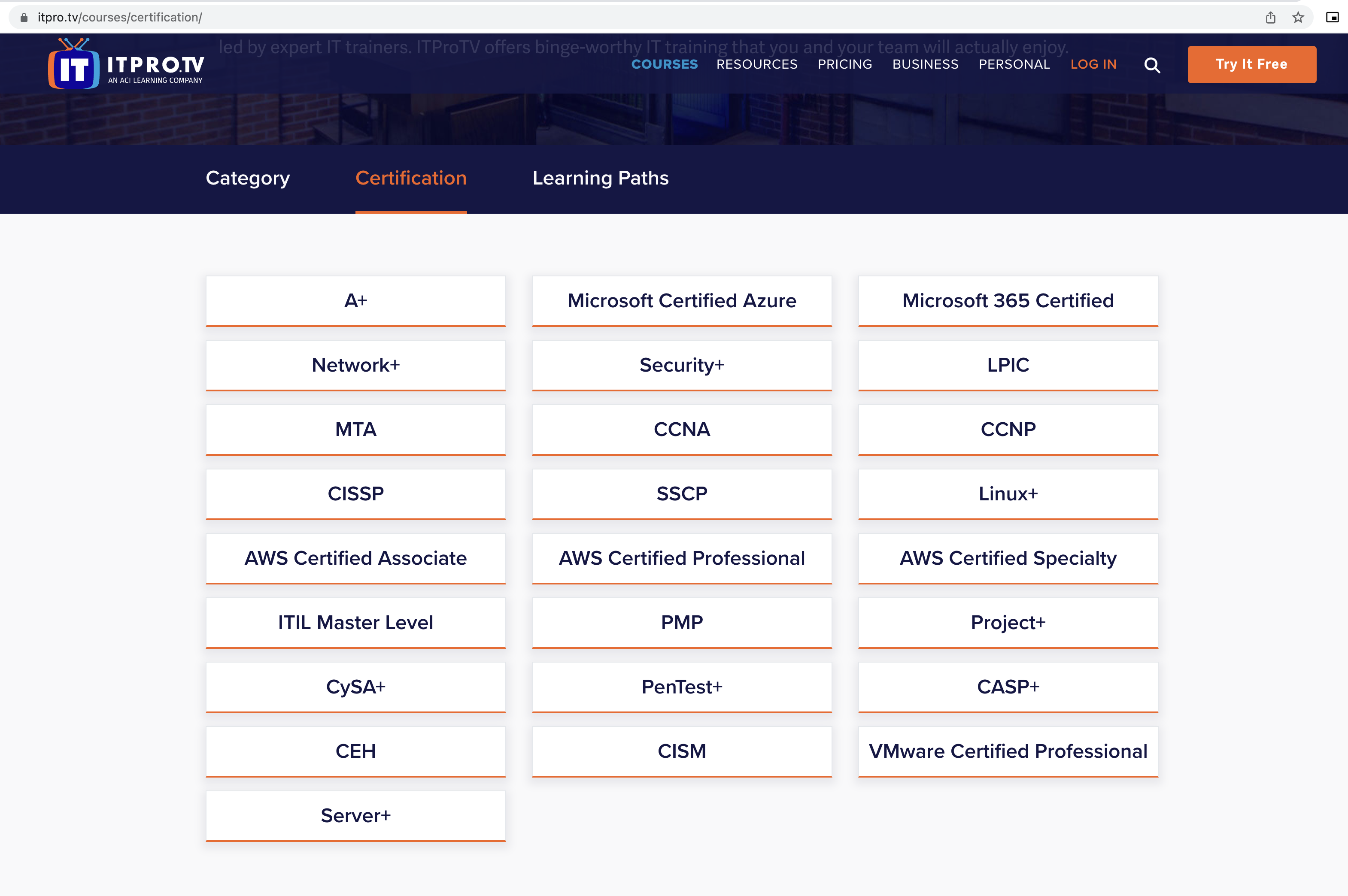This screenshot has height=896, width=1348.
Task: Click the Server+ certification tile
Action: click(355, 814)
